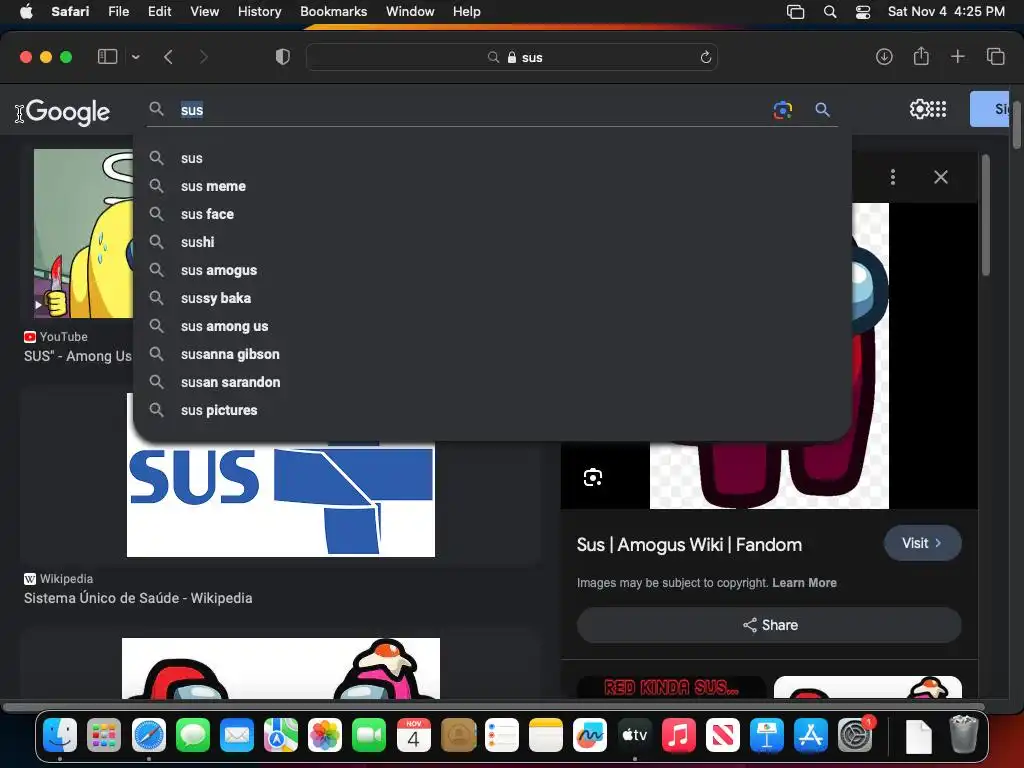Reload the current page
This screenshot has width=1024, height=768.
pos(705,57)
